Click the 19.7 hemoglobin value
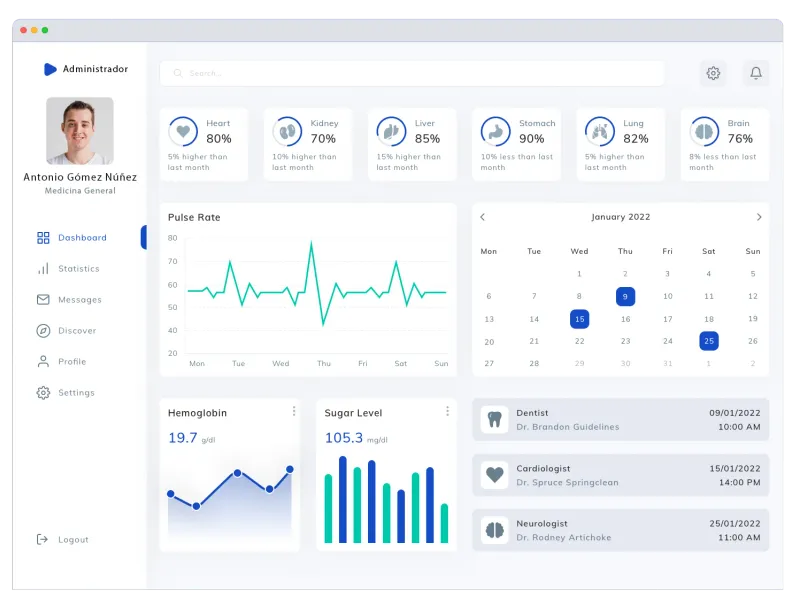The height and width of the screenshot is (605, 800). [183, 438]
